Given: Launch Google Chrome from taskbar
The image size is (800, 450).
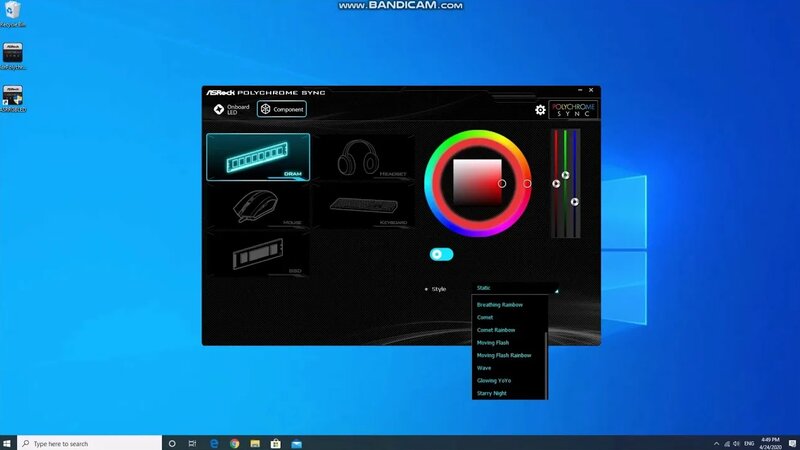Looking at the screenshot, I should point(235,443).
